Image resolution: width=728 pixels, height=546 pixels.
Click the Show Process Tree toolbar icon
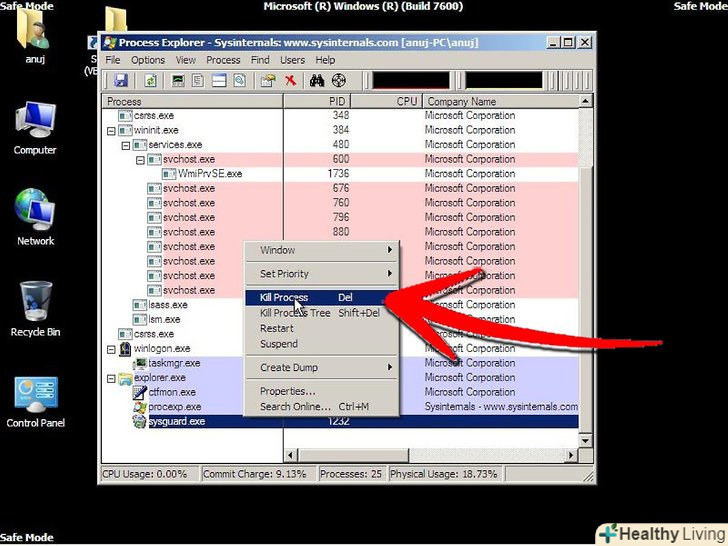(x=198, y=81)
